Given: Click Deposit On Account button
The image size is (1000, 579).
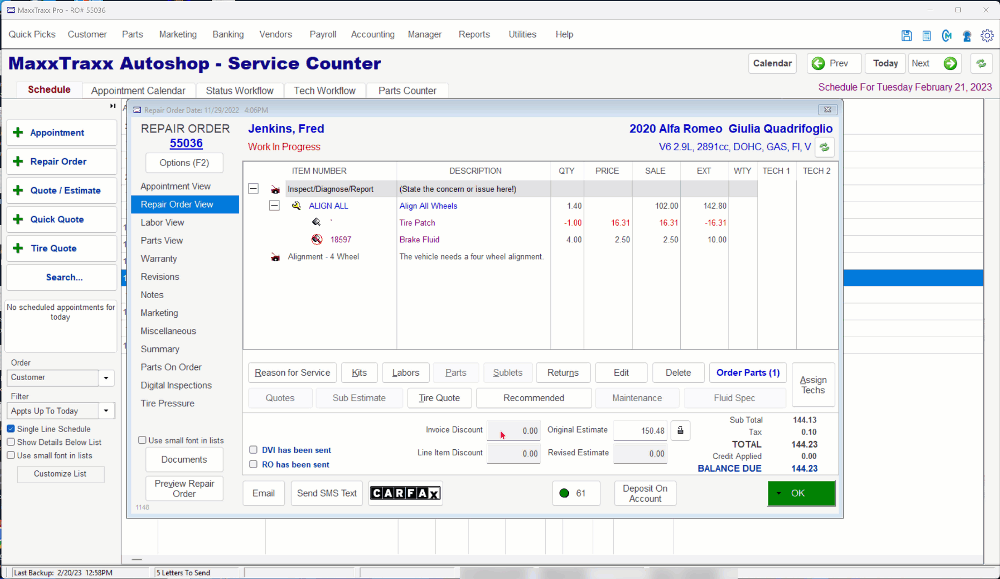Looking at the screenshot, I should click(645, 494).
